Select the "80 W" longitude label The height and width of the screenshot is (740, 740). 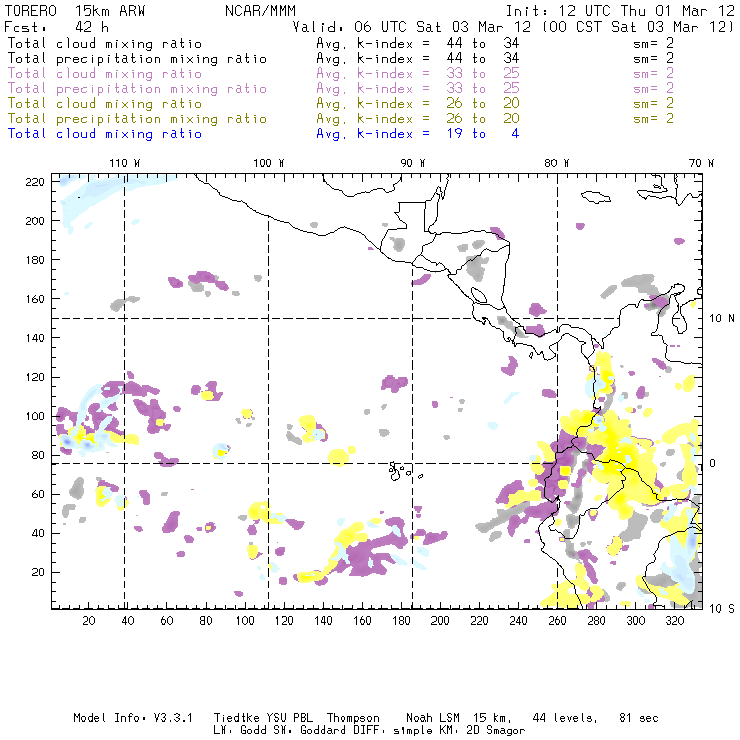click(x=556, y=163)
